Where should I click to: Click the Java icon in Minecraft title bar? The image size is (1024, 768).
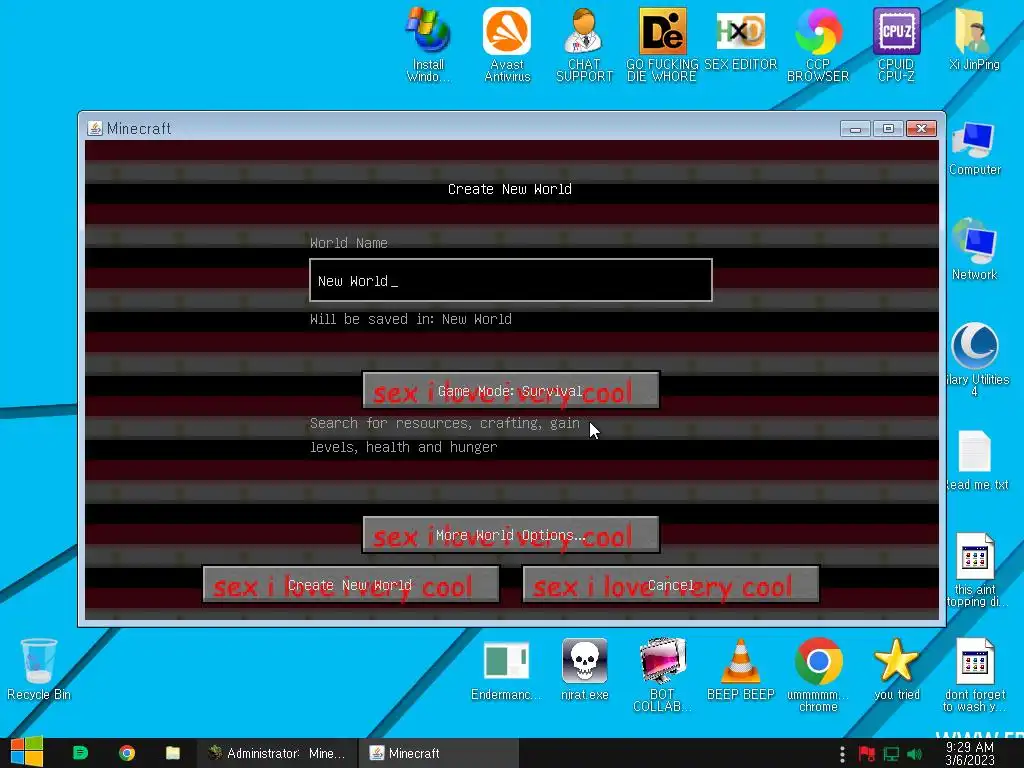coord(95,128)
